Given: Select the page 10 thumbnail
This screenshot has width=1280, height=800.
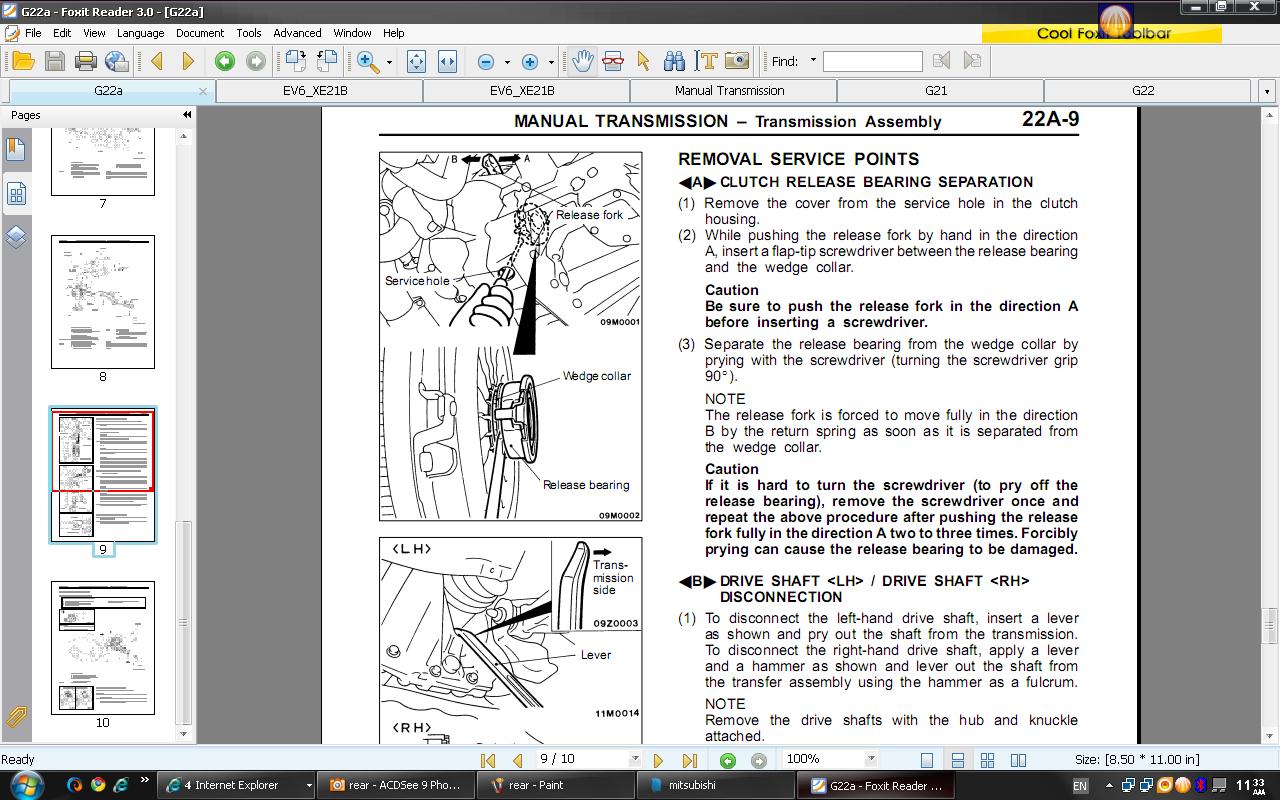Looking at the screenshot, I should (103, 648).
